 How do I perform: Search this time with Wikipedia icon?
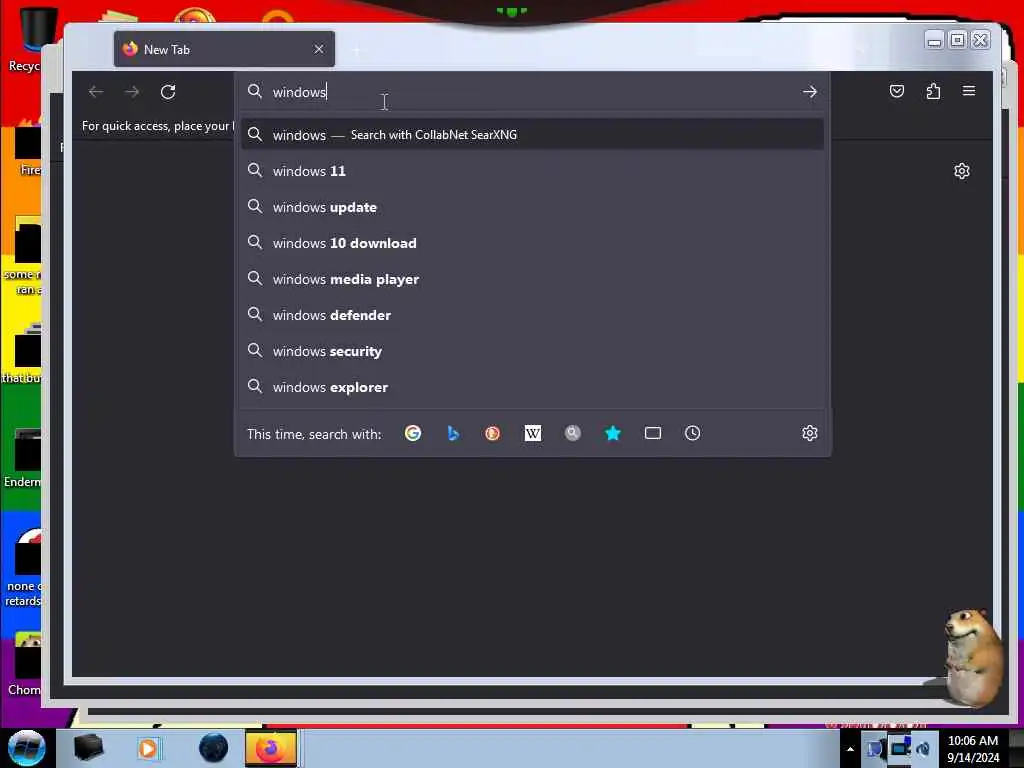(532, 433)
